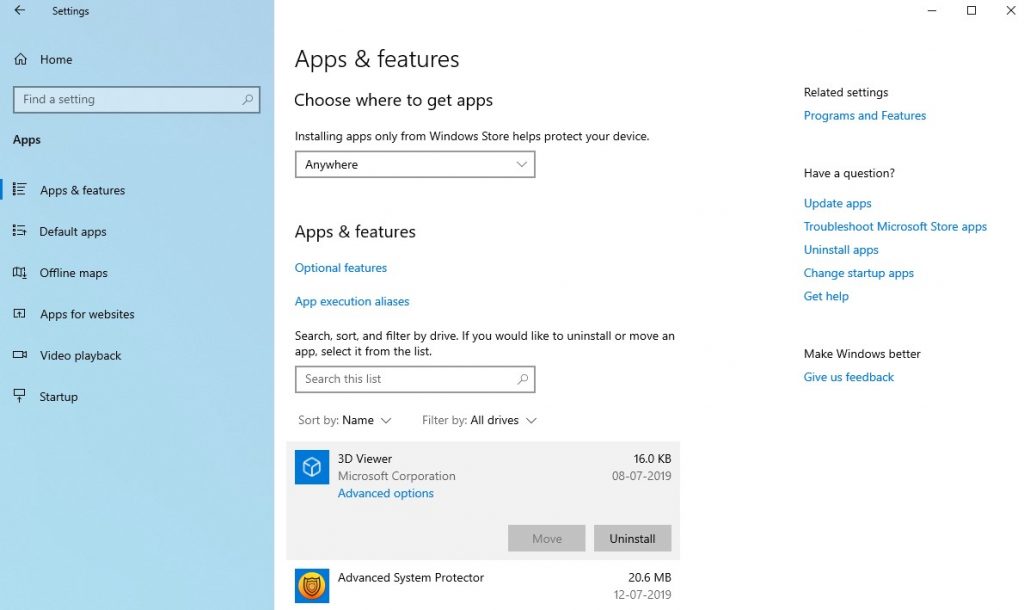Click the Startup sidebar icon
1024x610 pixels.
[20, 396]
